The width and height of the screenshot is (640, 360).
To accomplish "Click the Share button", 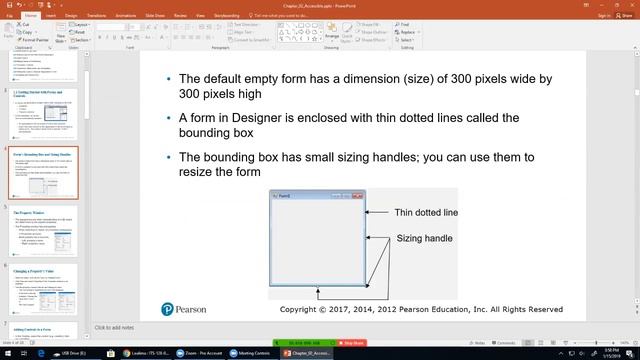I will pyautogui.click(x=624, y=16).
